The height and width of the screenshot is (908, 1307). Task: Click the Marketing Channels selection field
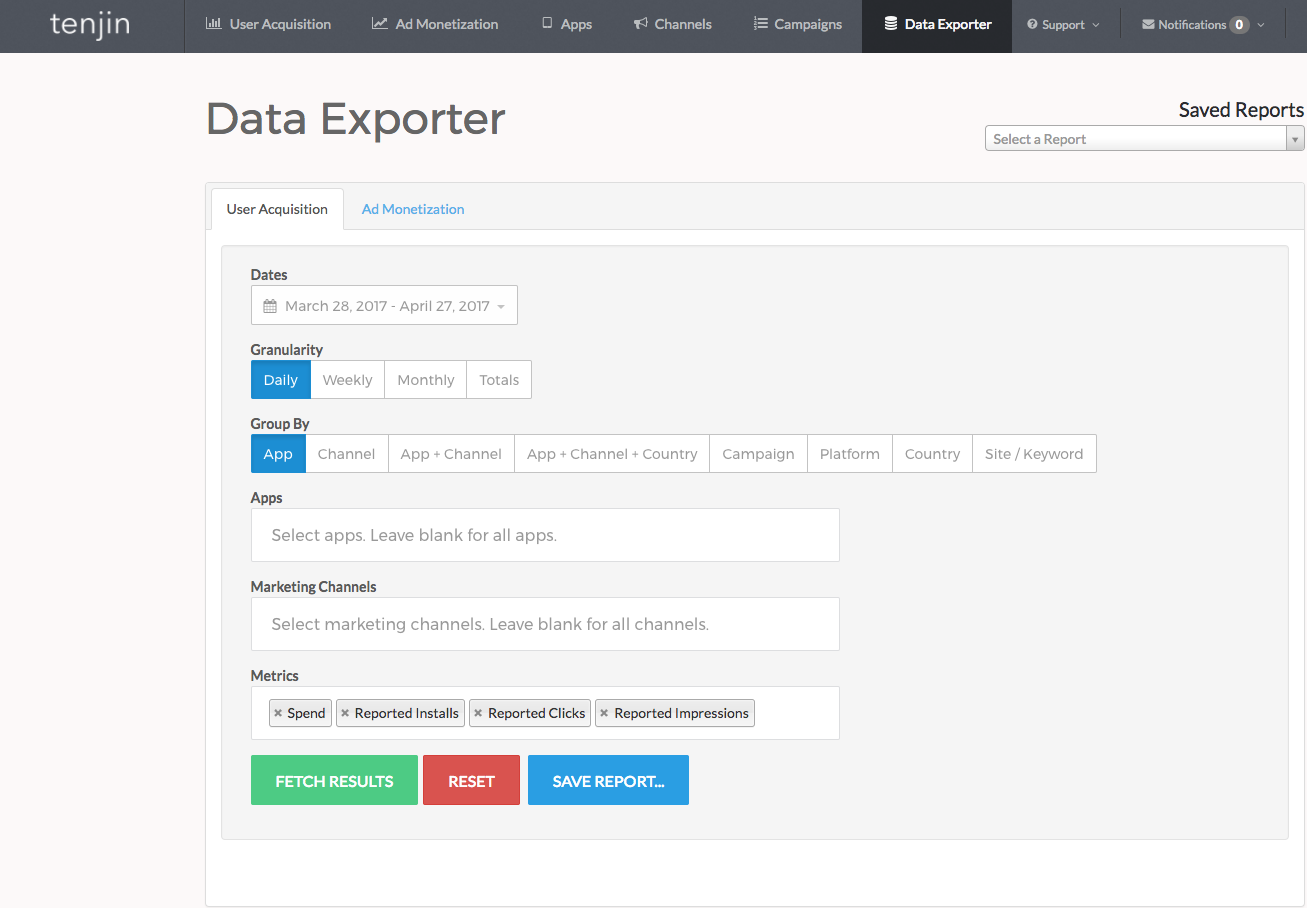(545, 624)
